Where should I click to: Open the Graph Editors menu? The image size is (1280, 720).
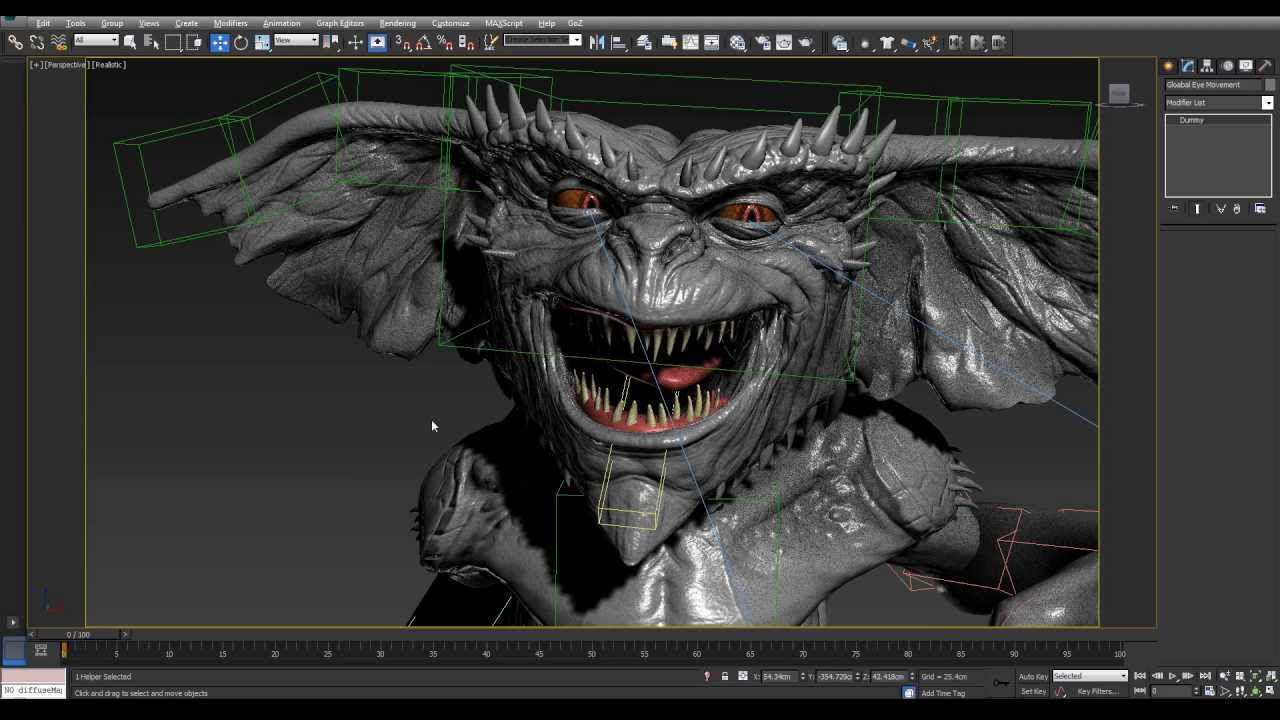click(x=340, y=23)
